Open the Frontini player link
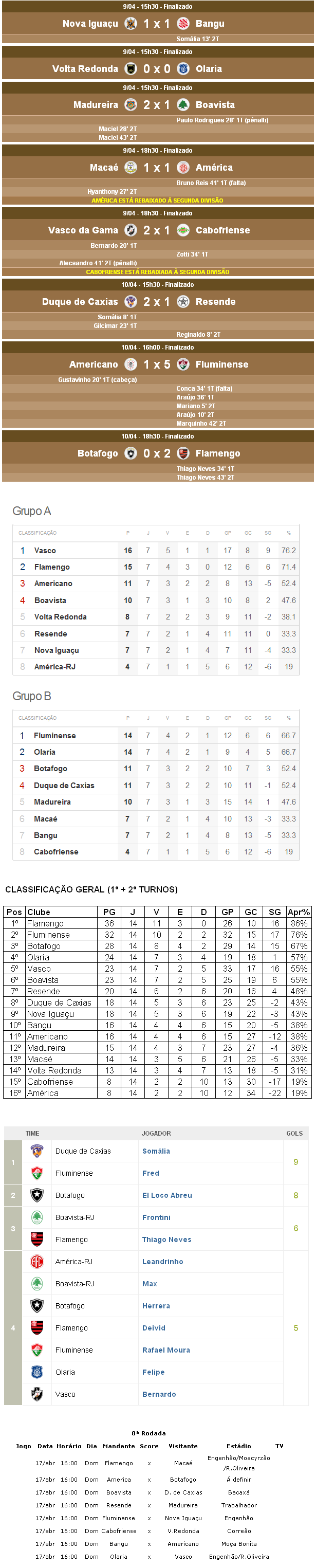The image size is (316, 1568). pos(156,1217)
